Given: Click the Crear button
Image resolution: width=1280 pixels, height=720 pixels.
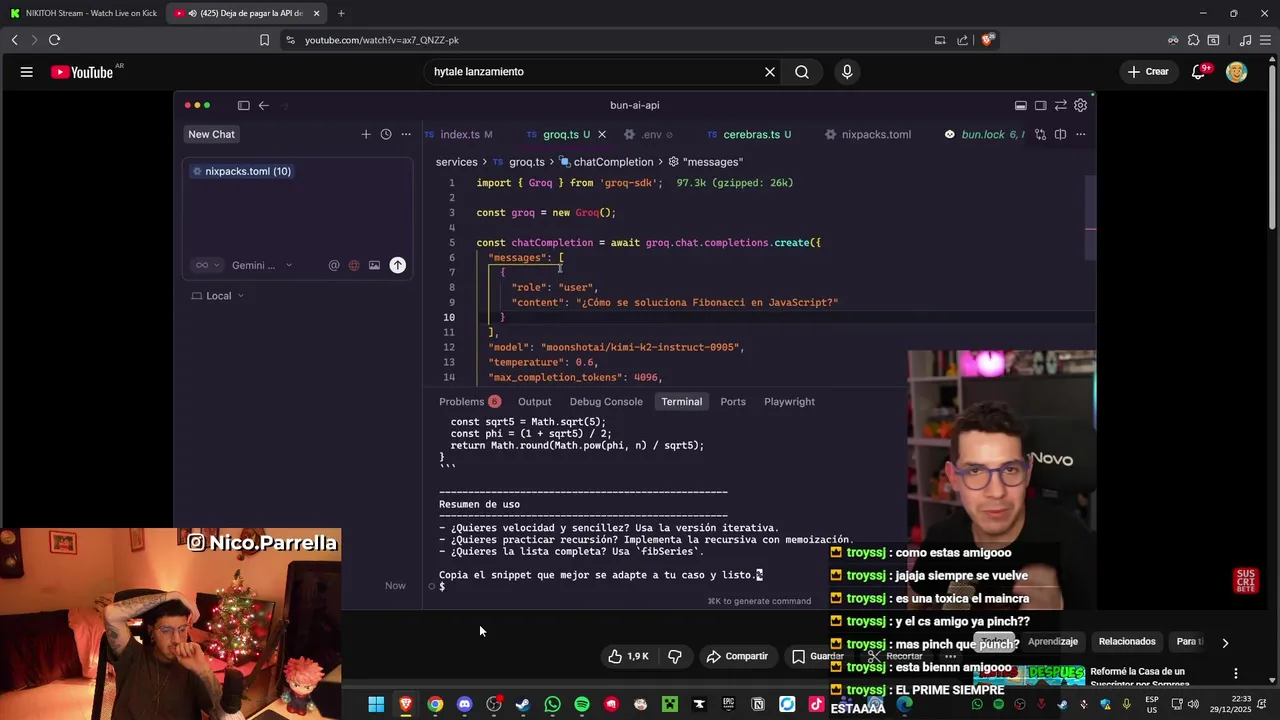Looking at the screenshot, I should click(x=1148, y=72).
